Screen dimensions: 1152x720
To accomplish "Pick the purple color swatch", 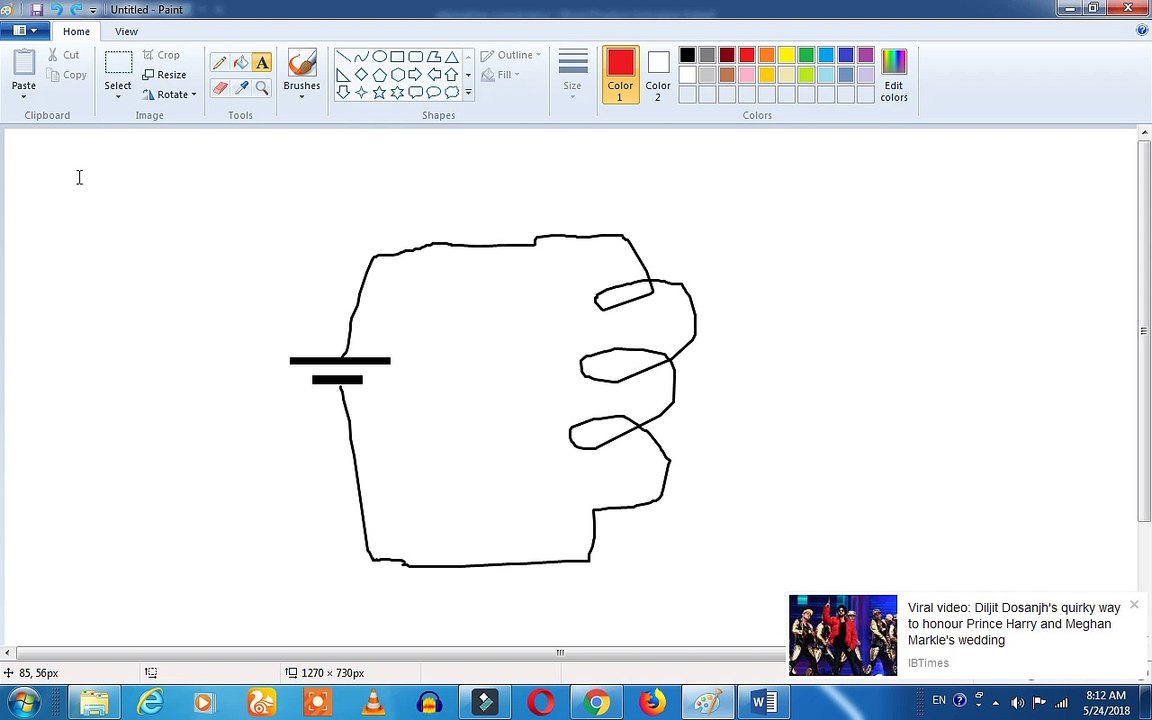I will (x=866, y=55).
